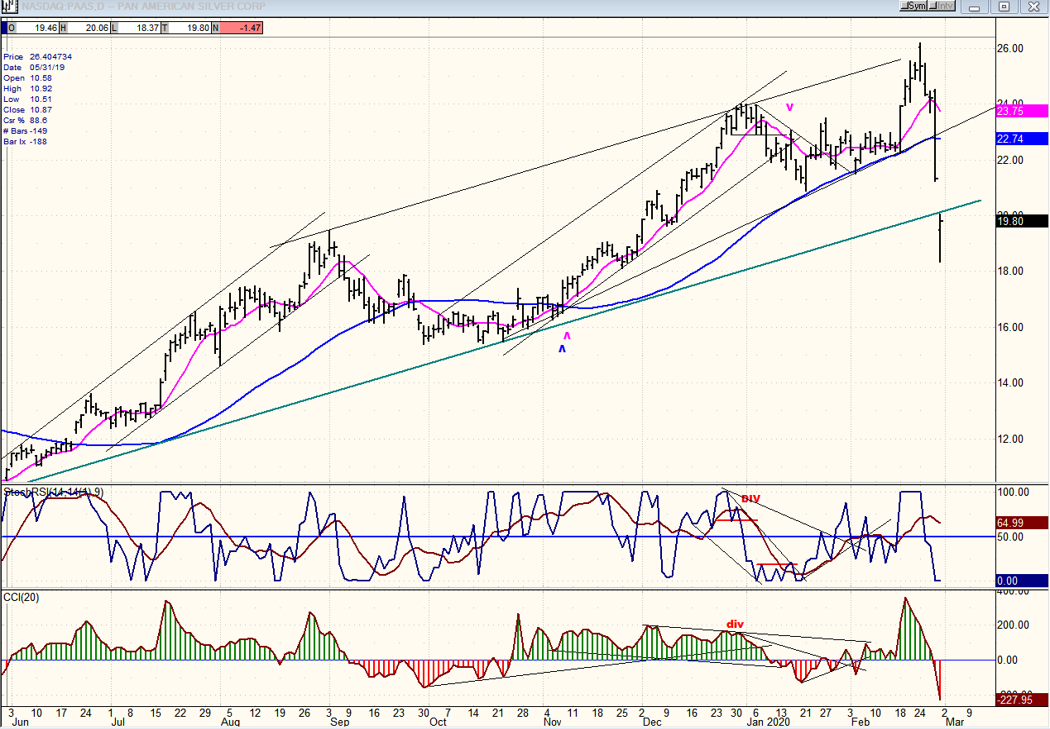This screenshot has height=729, width=1050.
Task: Select the StochRSI indicator panel title
Action: coord(42,493)
